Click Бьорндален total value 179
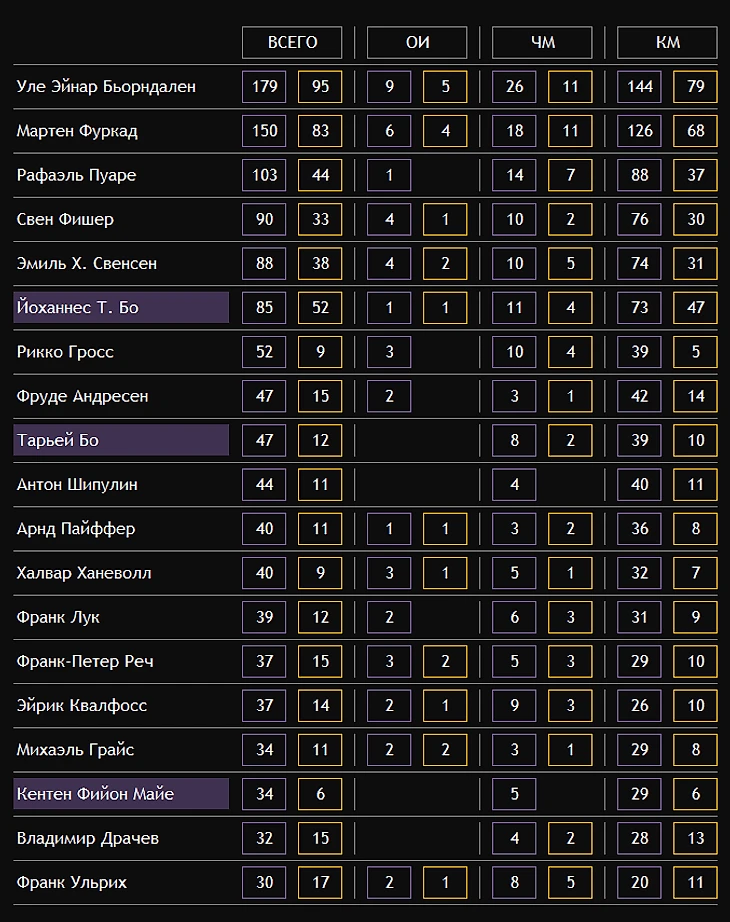Image resolution: width=730 pixels, height=922 pixels. [264, 86]
